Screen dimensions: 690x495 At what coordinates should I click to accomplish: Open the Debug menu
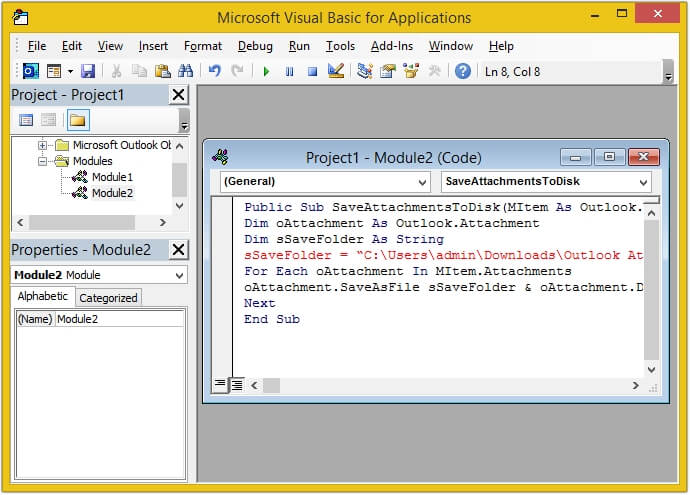point(255,46)
